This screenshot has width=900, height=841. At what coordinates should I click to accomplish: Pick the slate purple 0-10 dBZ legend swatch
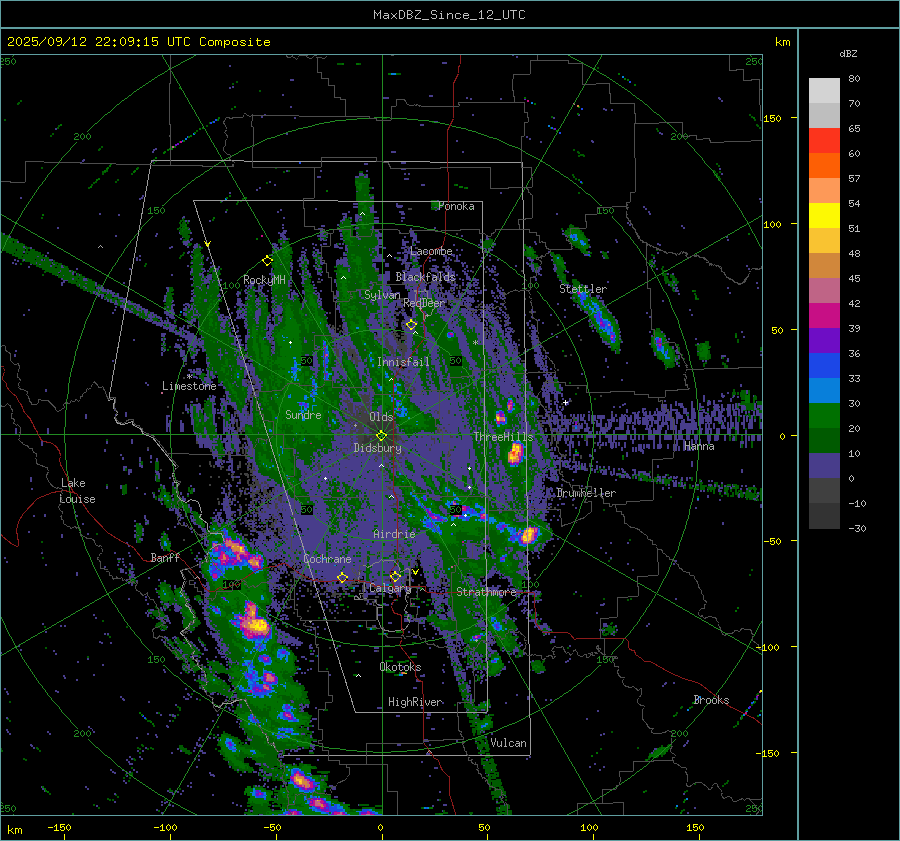click(x=824, y=466)
